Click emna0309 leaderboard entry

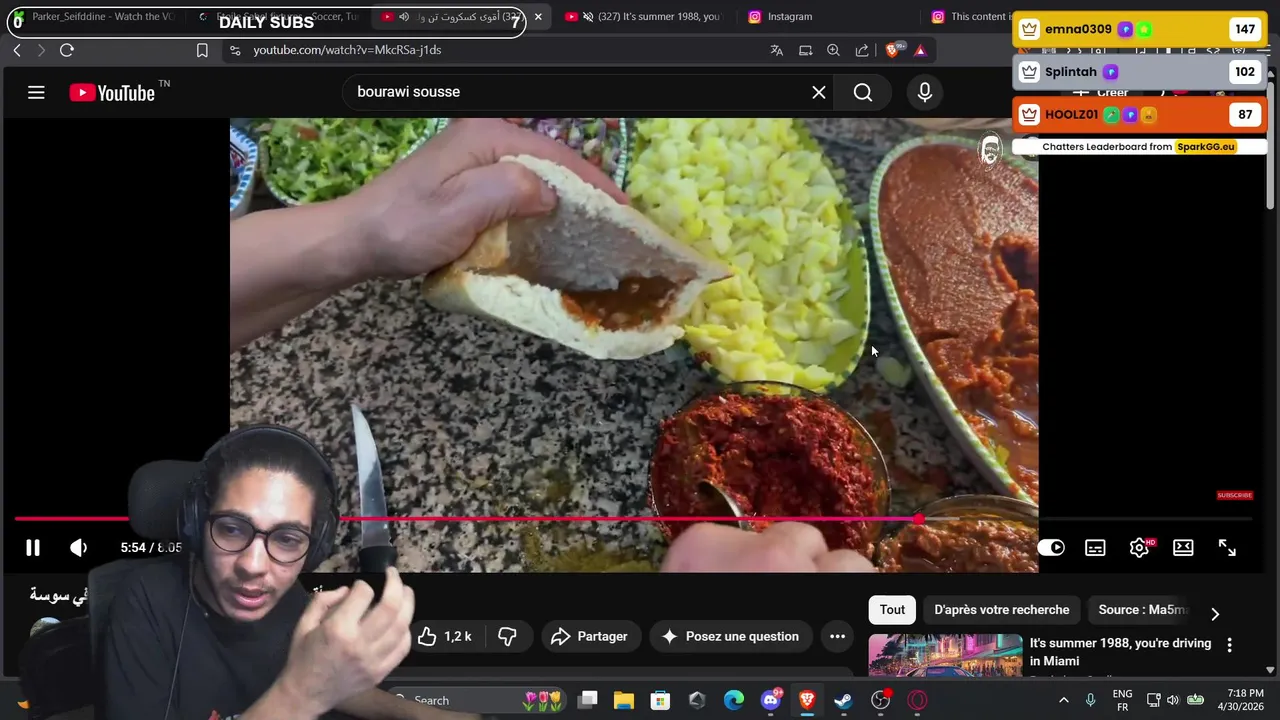(x=1140, y=30)
